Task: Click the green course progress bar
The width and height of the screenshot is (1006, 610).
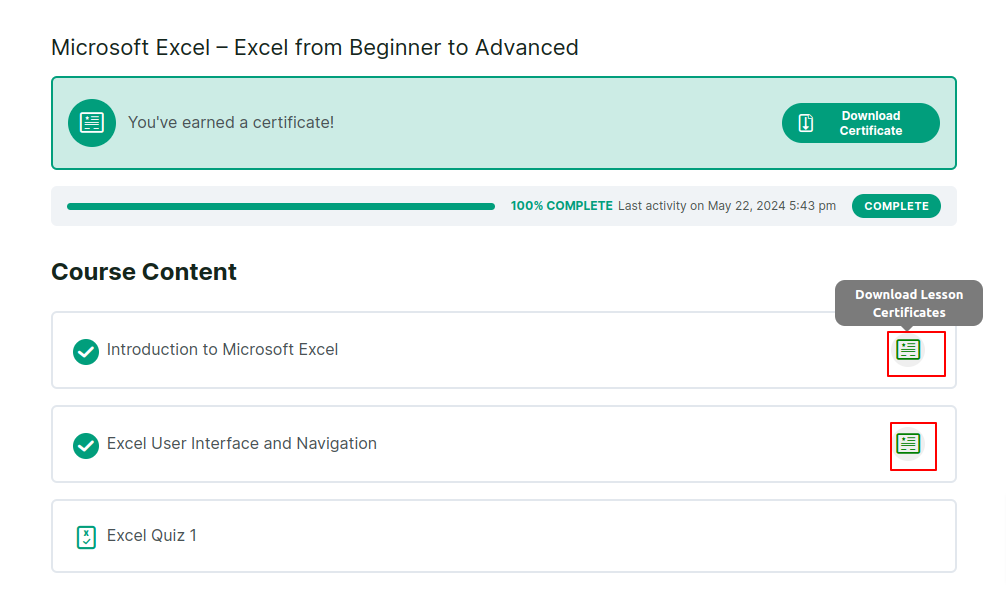Action: pyautogui.click(x=280, y=205)
